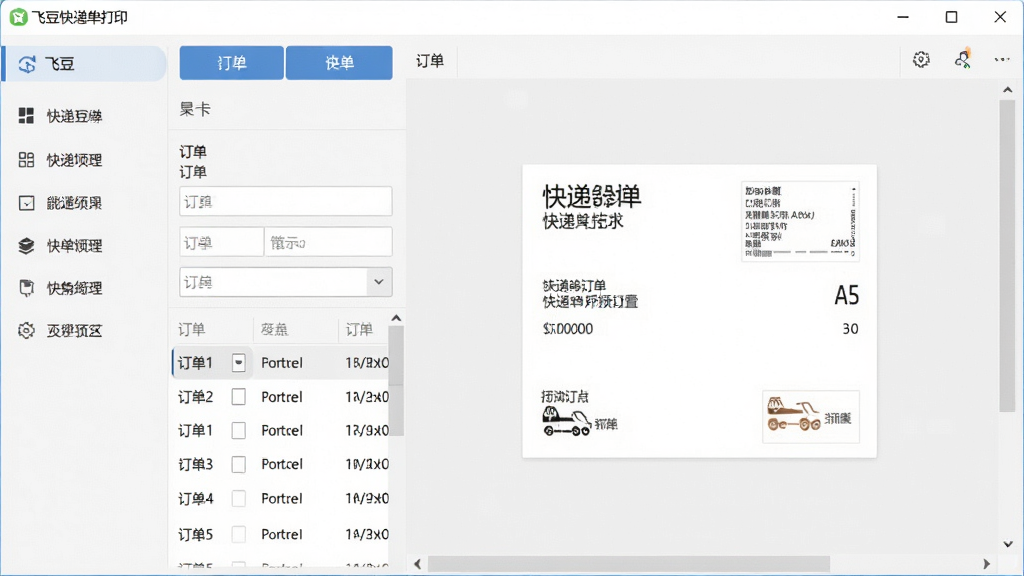Maximize the 飞豆快递单打印 window
1024x576 pixels.
[952, 17]
